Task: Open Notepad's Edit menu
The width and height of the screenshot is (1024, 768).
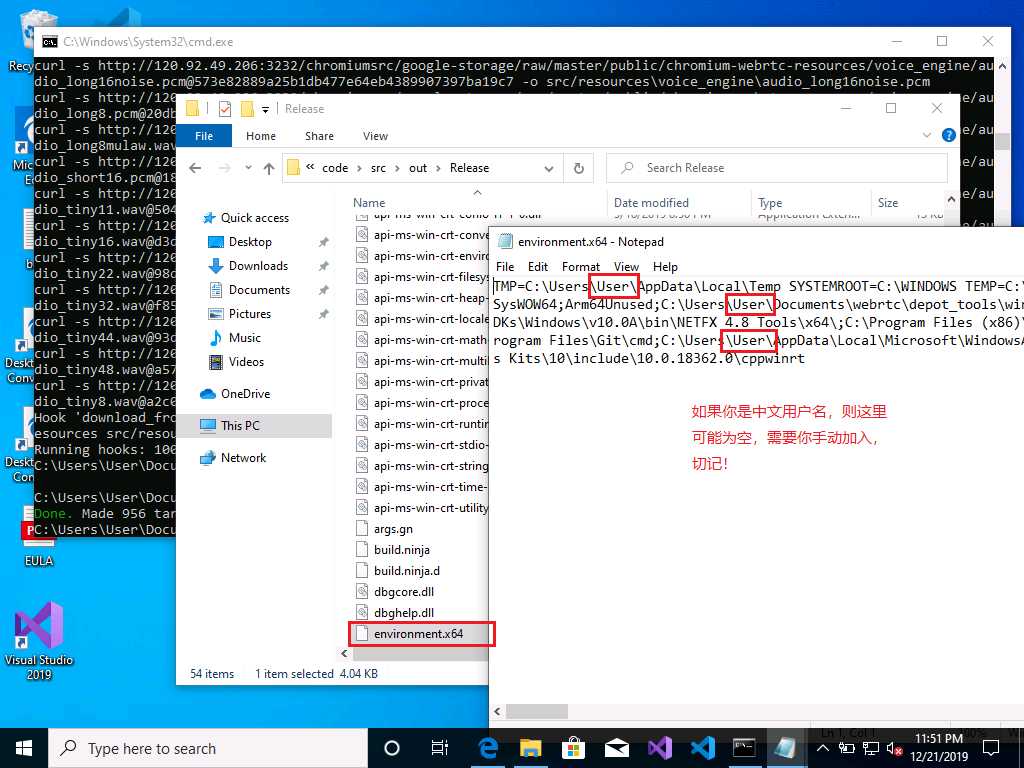Action: coord(537,266)
